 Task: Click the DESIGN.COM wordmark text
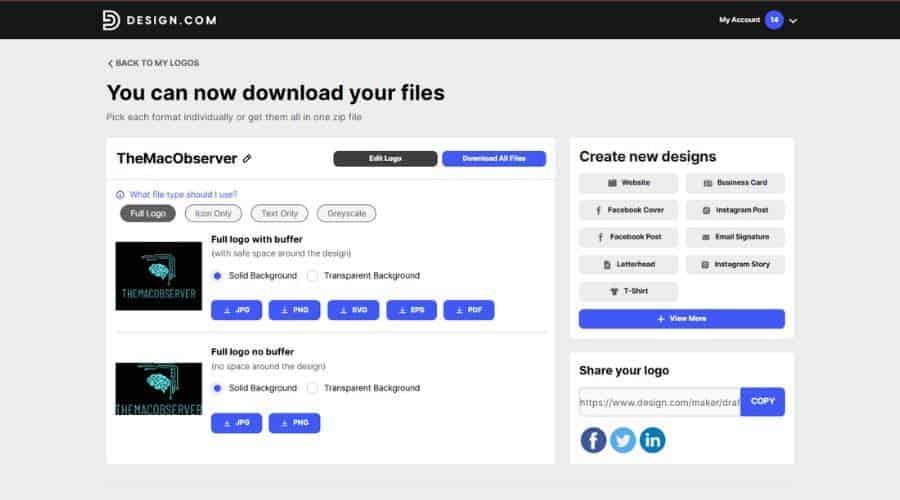coord(172,20)
